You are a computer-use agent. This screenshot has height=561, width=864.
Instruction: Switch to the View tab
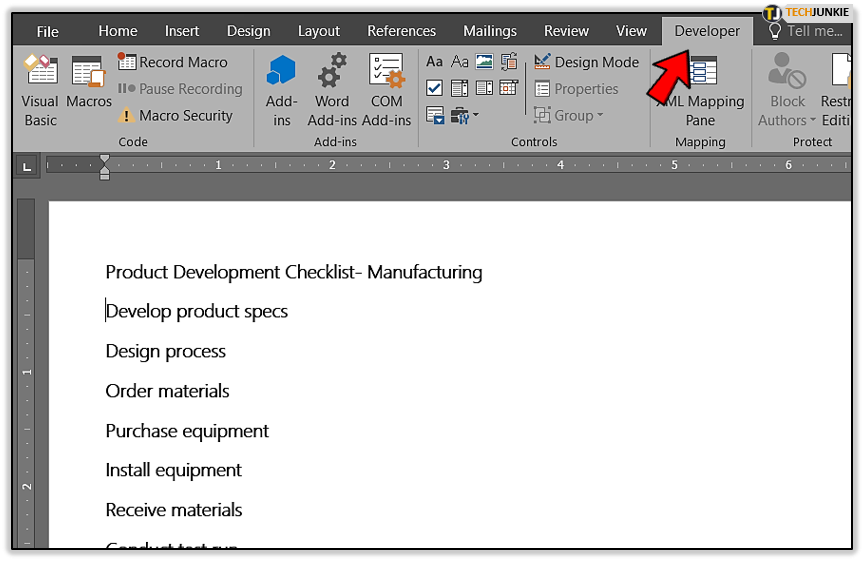pos(631,31)
